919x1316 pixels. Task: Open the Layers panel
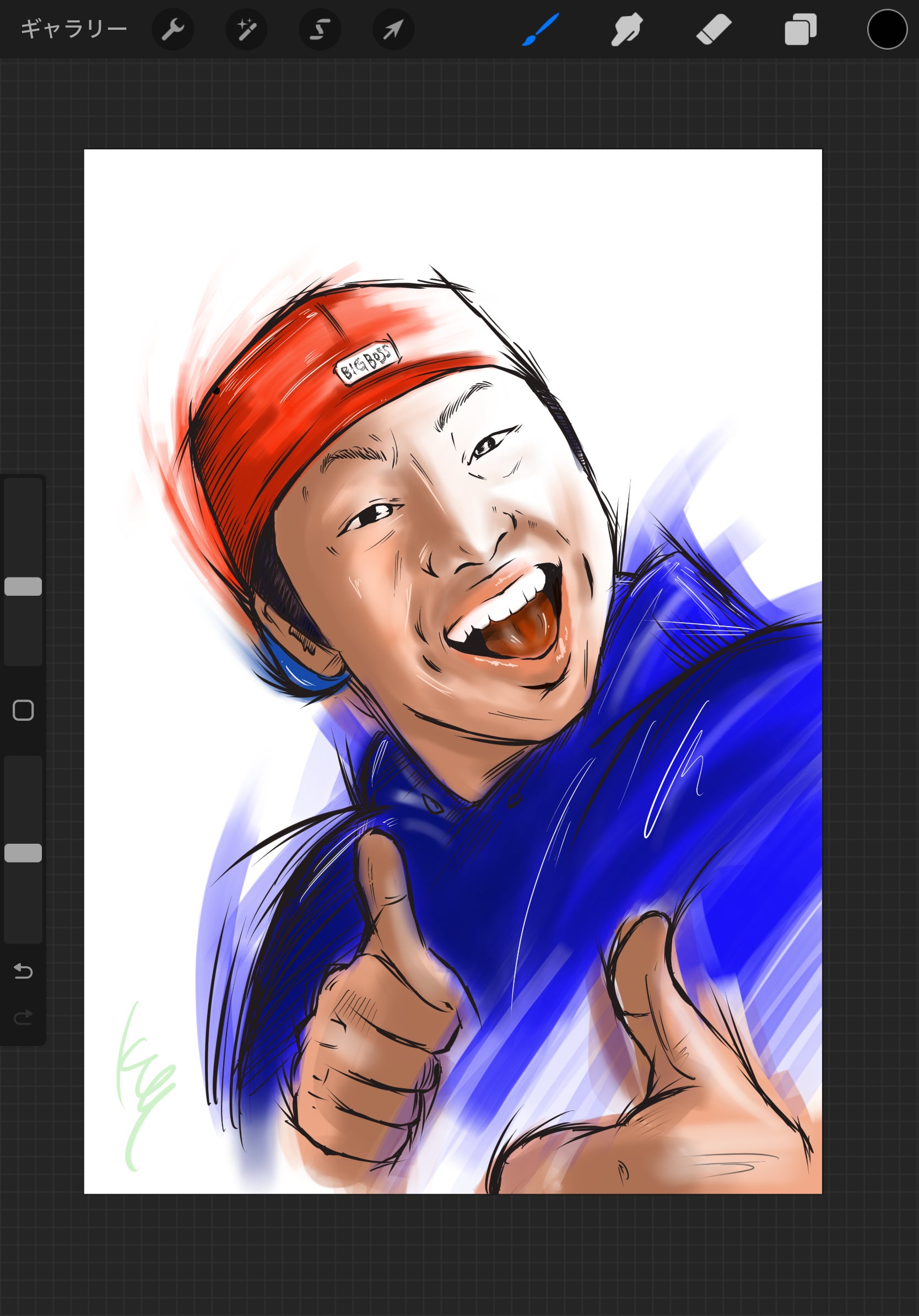click(x=801, y=29)
